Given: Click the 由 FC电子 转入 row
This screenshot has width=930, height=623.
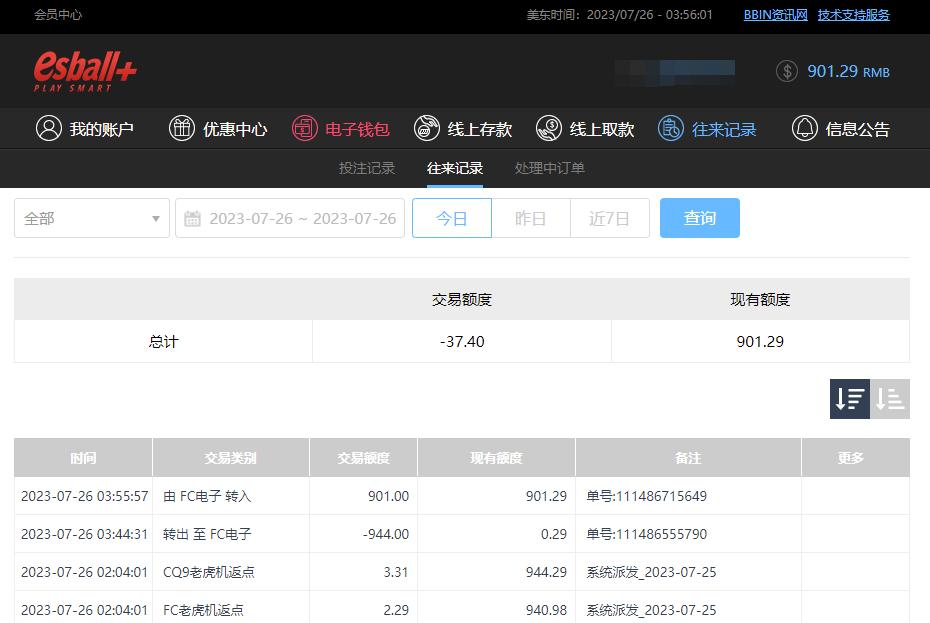Looking at the screenshot, I should 461,496.
